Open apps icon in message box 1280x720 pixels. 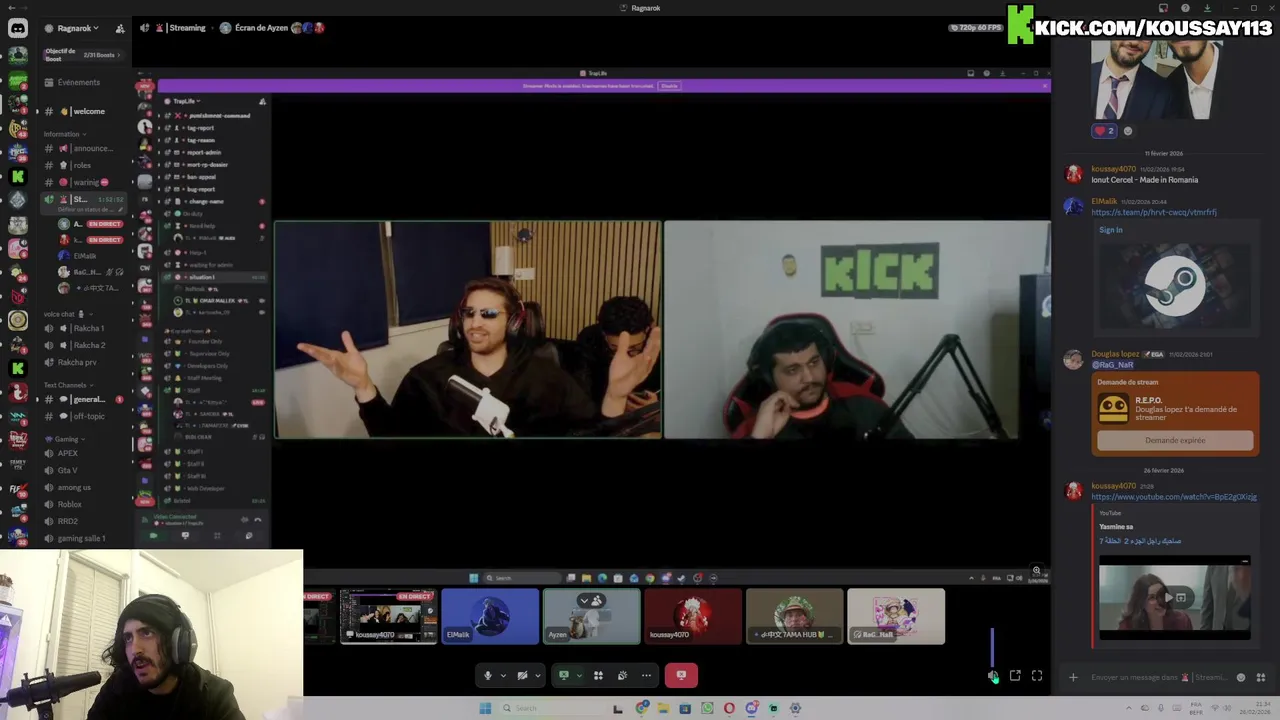point(1260,677)
